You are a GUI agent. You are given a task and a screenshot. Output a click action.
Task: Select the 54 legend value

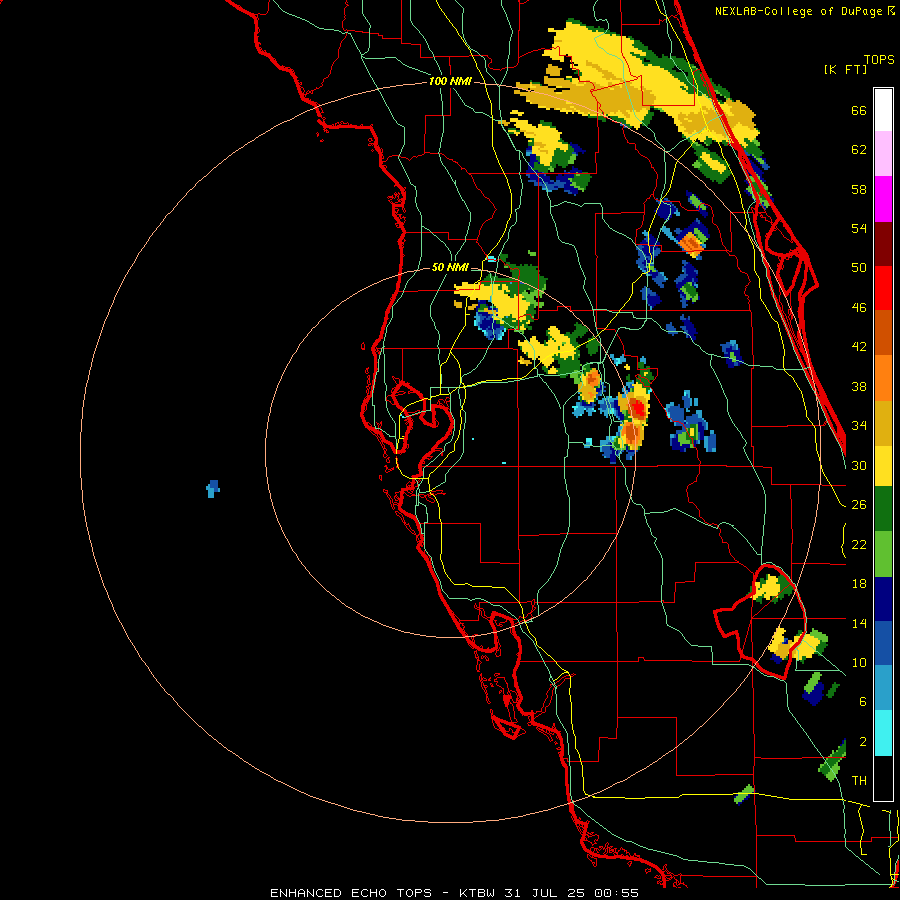pyautogui.click(x=859, y=228)
